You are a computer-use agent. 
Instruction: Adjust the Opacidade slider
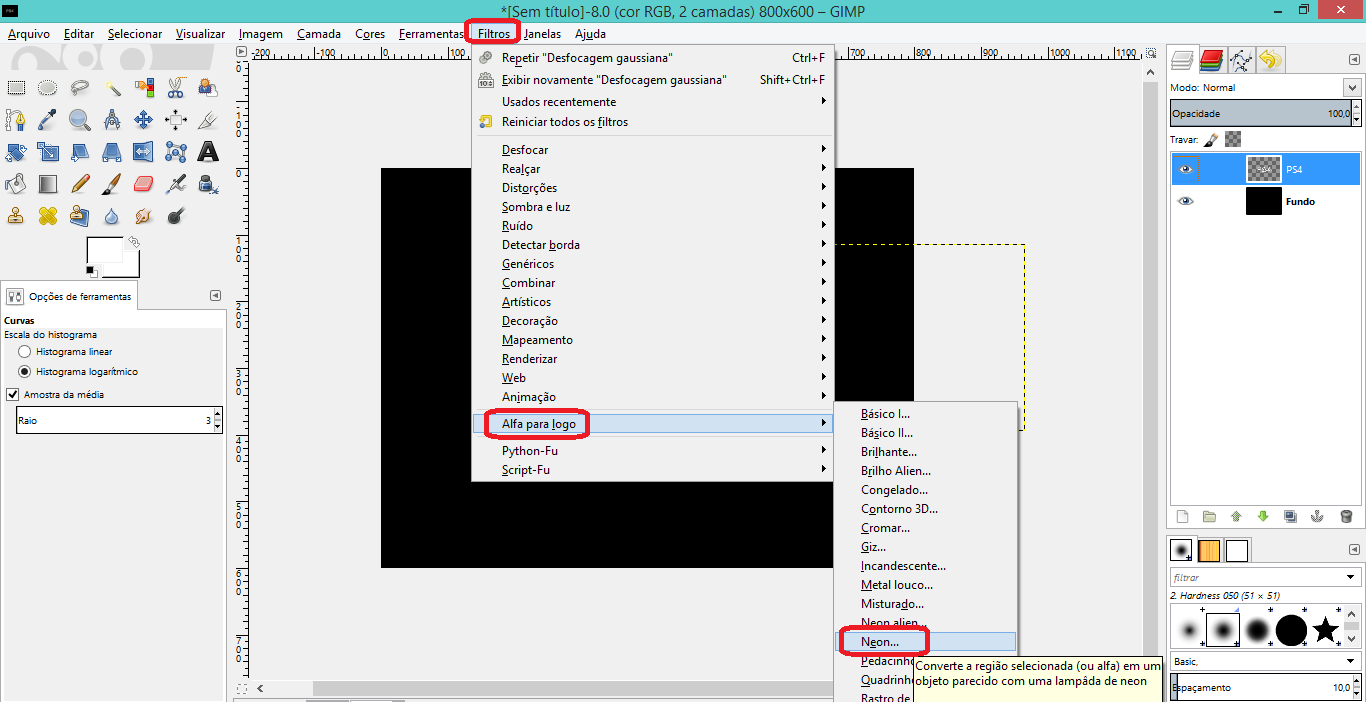click(x=1265, y=114)
